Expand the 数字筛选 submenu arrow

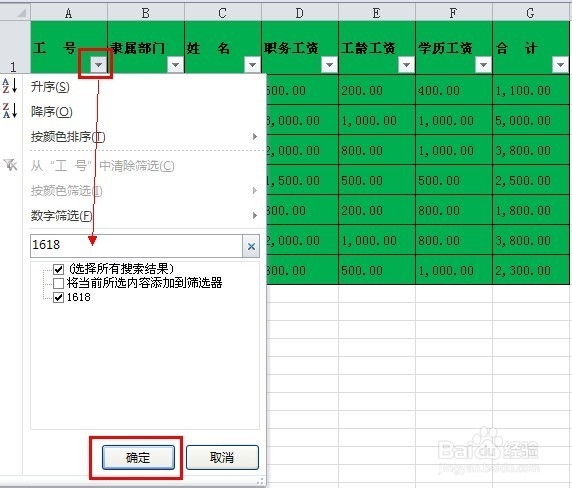click(x=255, y=216)
